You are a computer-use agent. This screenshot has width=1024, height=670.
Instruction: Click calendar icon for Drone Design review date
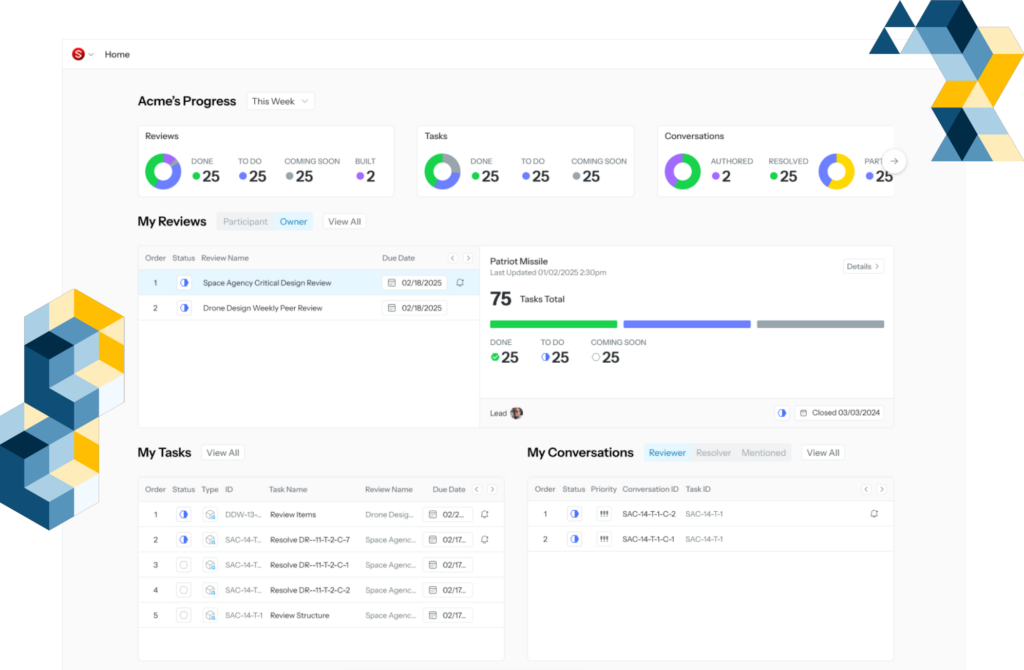tap(391, 308)
